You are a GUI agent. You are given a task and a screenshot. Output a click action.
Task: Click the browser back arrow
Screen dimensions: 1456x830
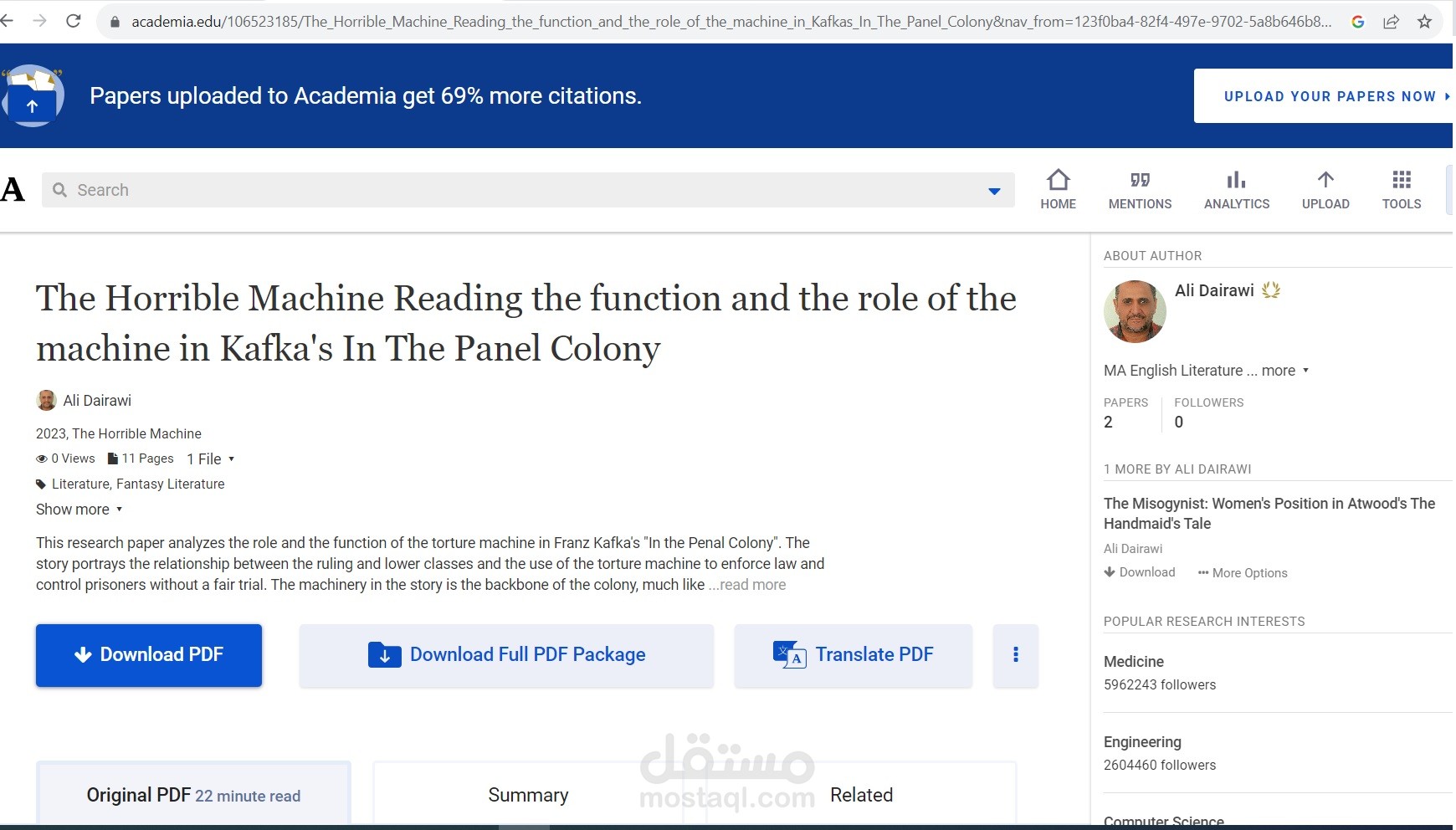[x=7, y=21]
